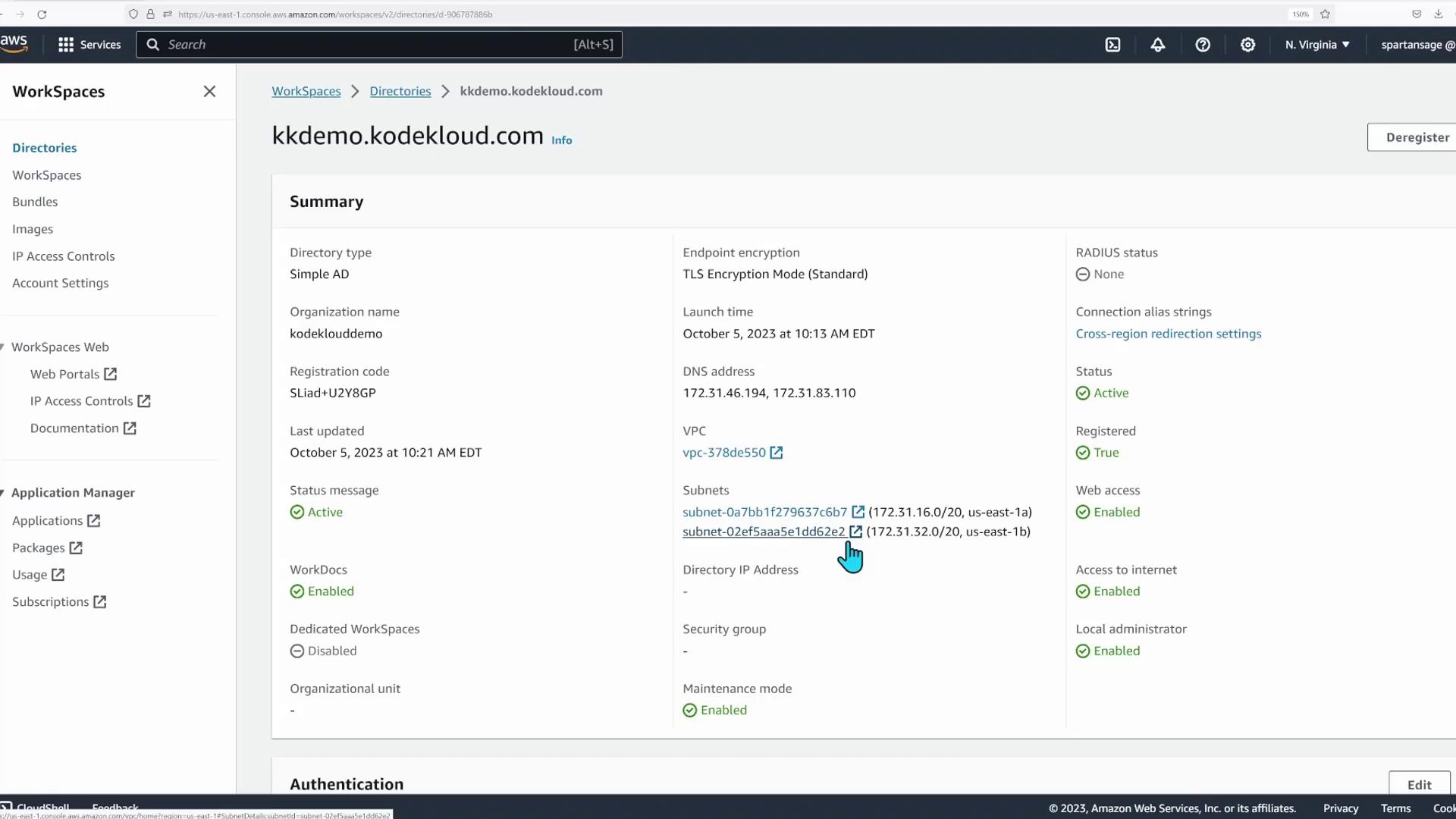Click the 150% zoom indicator in address bar
This screenshot has height=819, width=1456.
coord(1301,14)
